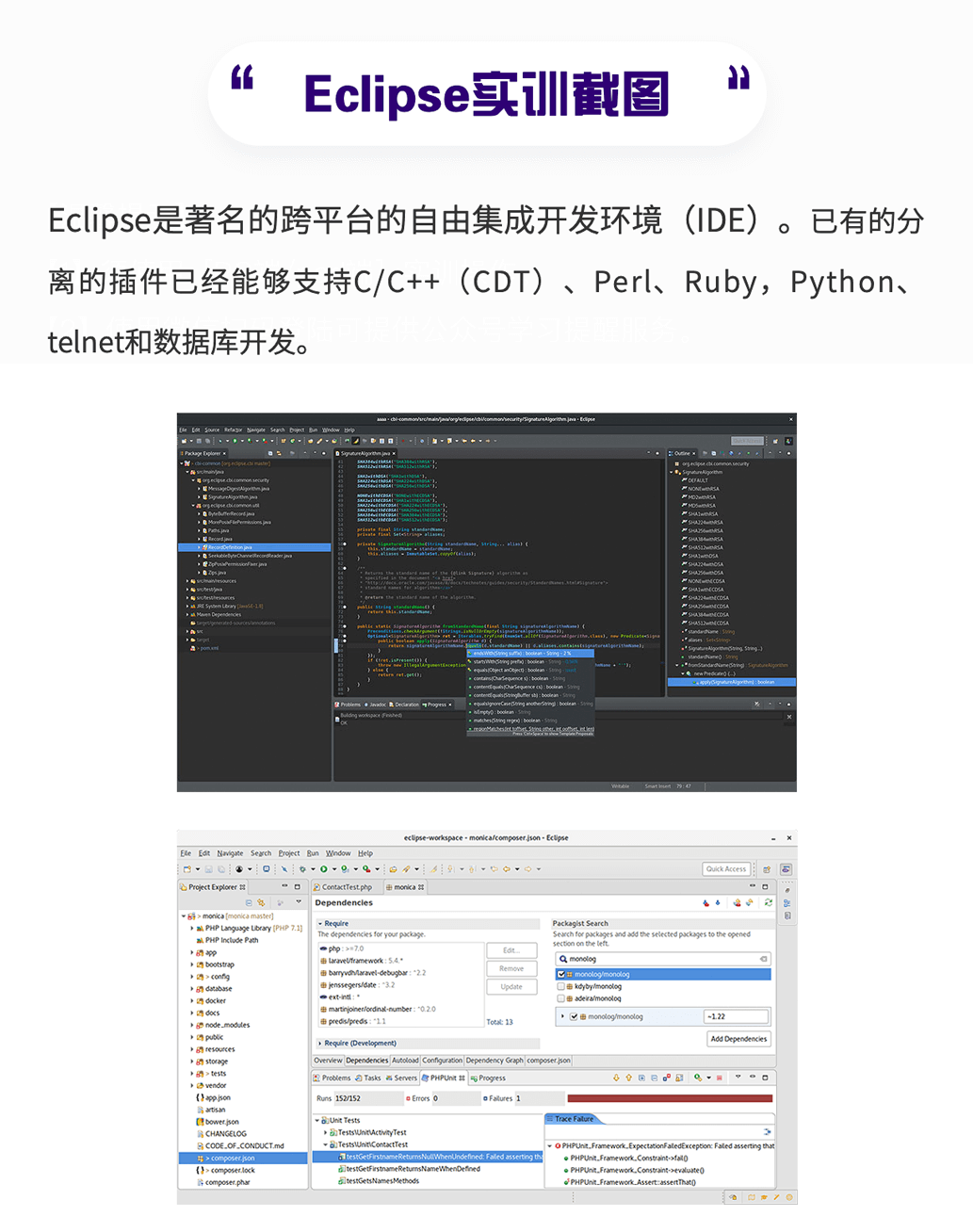Expand the bootstrap folder in Project Explorer

click(192, 965)
